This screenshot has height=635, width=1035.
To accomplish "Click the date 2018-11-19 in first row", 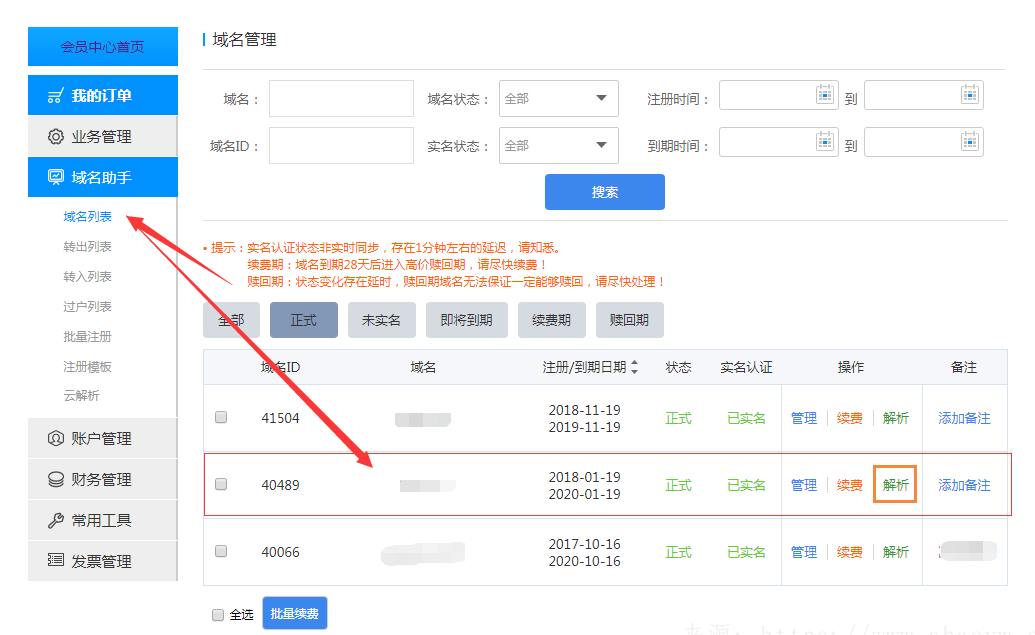I will 585,410.
